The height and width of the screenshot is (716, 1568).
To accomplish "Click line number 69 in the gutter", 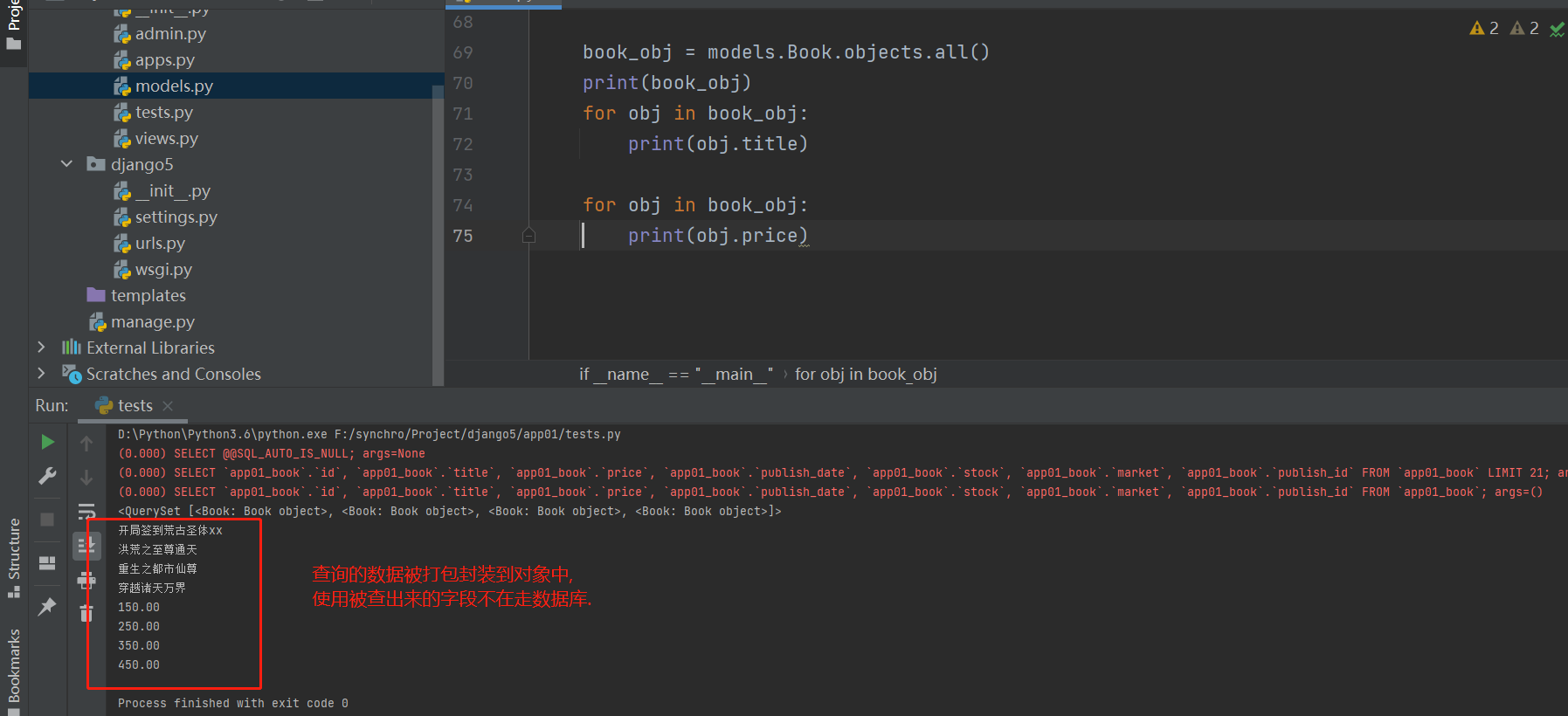I will point(463,52).
